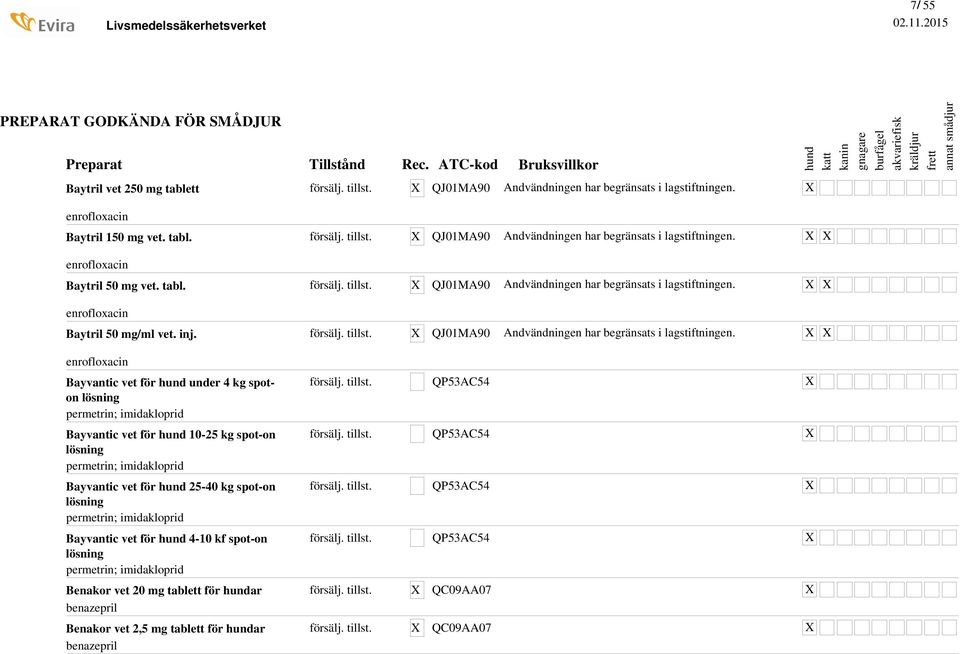Click the rotated gnagare column label
This screenshot has width=960, height=654.
click(x=861, y=151)
